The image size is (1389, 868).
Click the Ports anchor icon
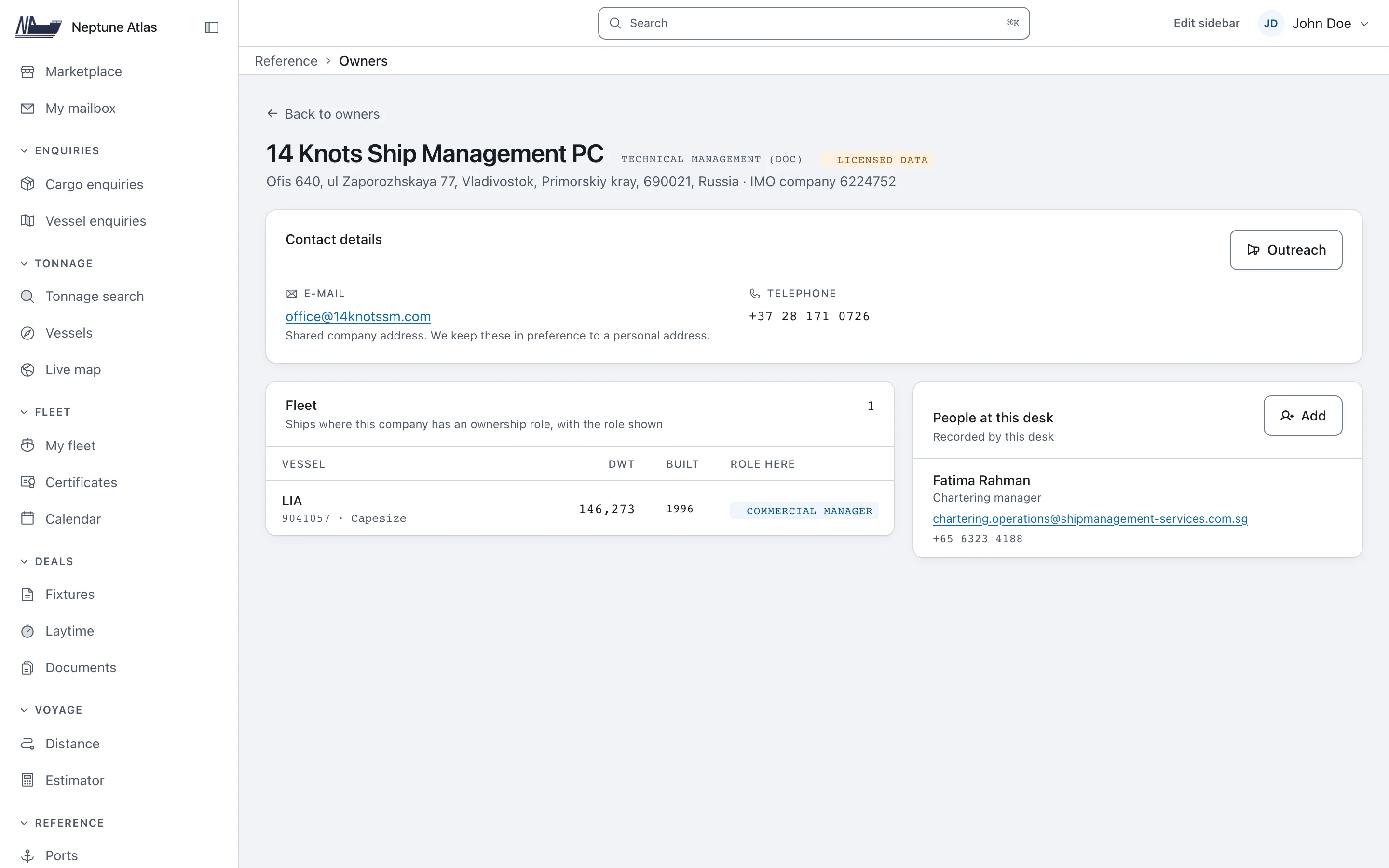pos(27,856)
